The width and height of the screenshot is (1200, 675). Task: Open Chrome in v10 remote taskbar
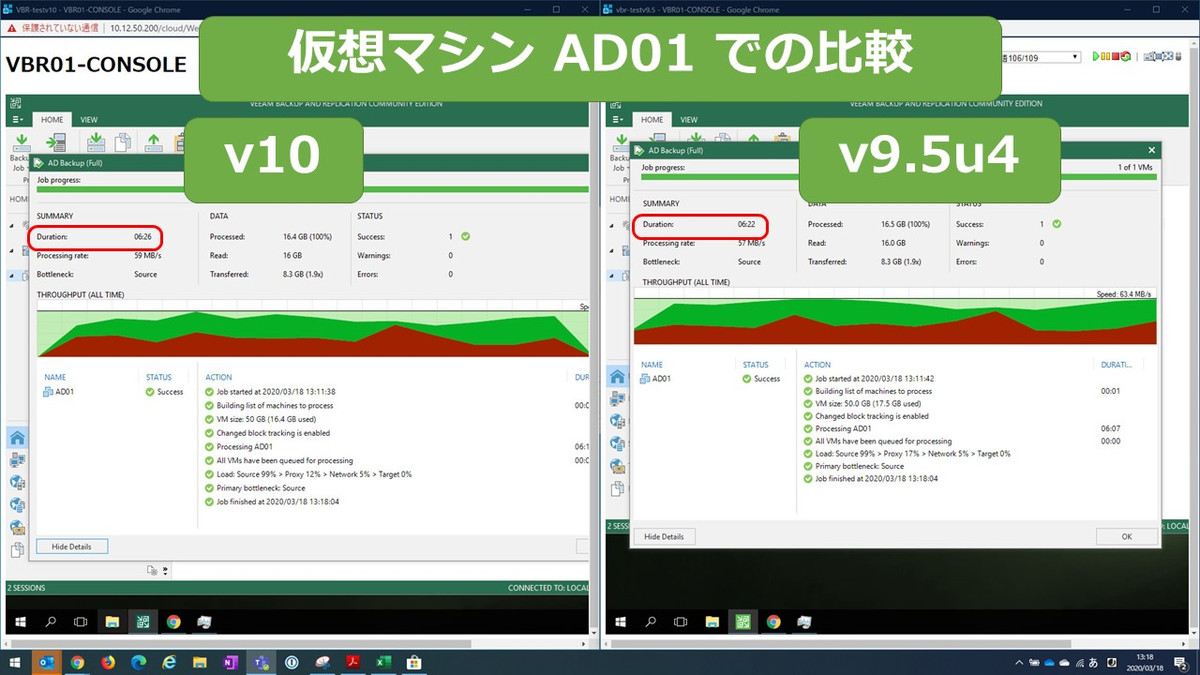tap(173, 621)
